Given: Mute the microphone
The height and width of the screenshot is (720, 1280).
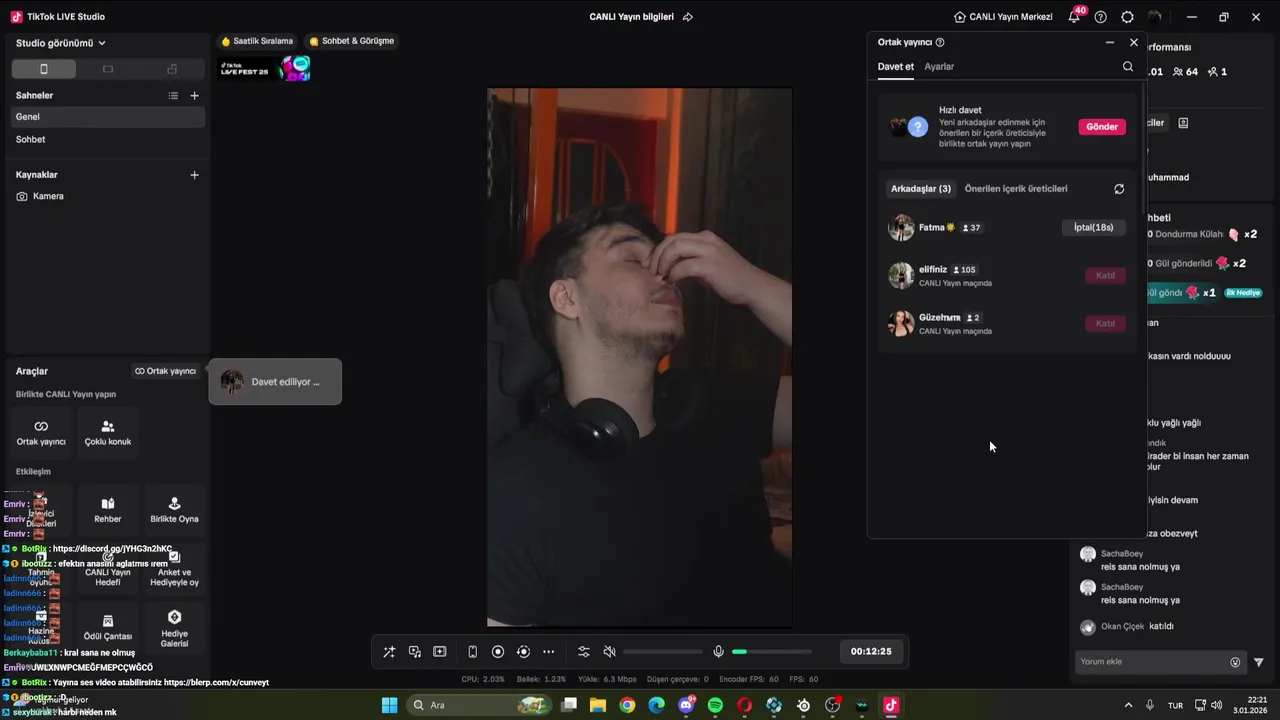Looking at the screenshot, I should point(718,652).
